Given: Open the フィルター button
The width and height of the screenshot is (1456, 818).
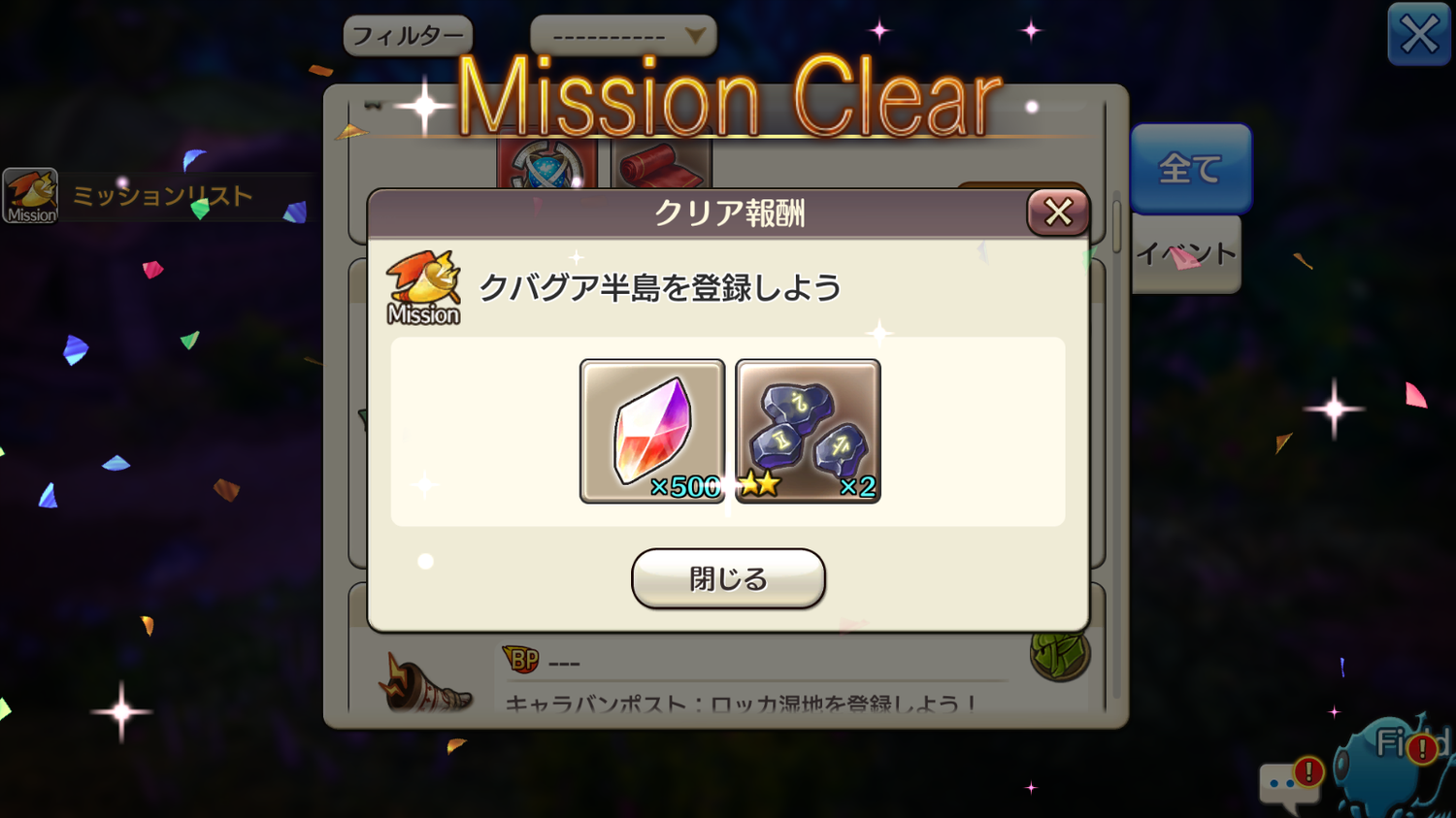Looking at the screenshot, I should [408, 36].
